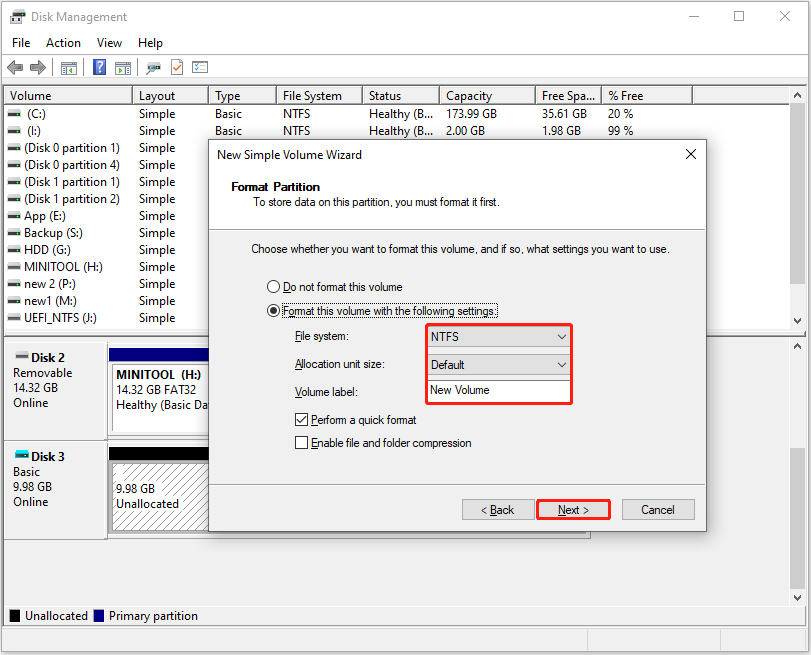Click the checklist toolbar icon

[200, 67]
